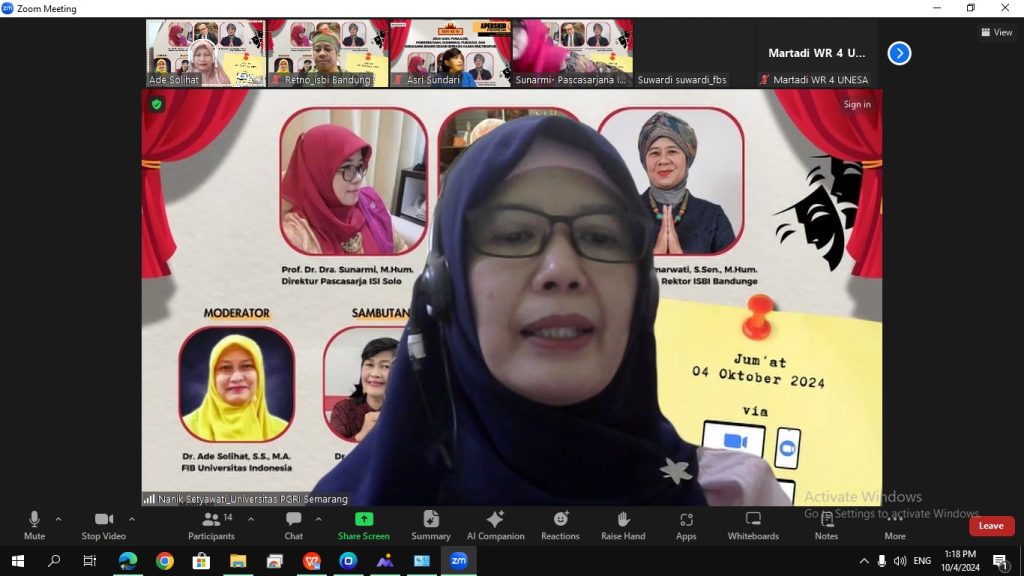Open Reactions menu
Screen dimensions: 1024x576
(560, 526)
